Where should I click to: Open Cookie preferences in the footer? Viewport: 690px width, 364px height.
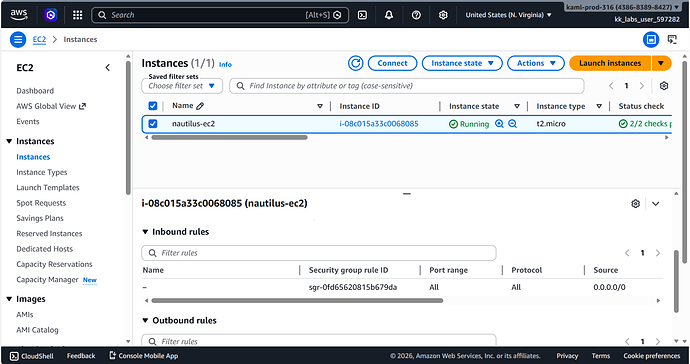(652, 356)
